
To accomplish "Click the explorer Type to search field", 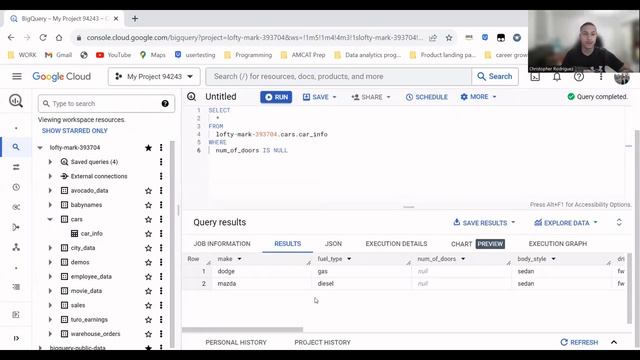I will (x=106, y=104).
